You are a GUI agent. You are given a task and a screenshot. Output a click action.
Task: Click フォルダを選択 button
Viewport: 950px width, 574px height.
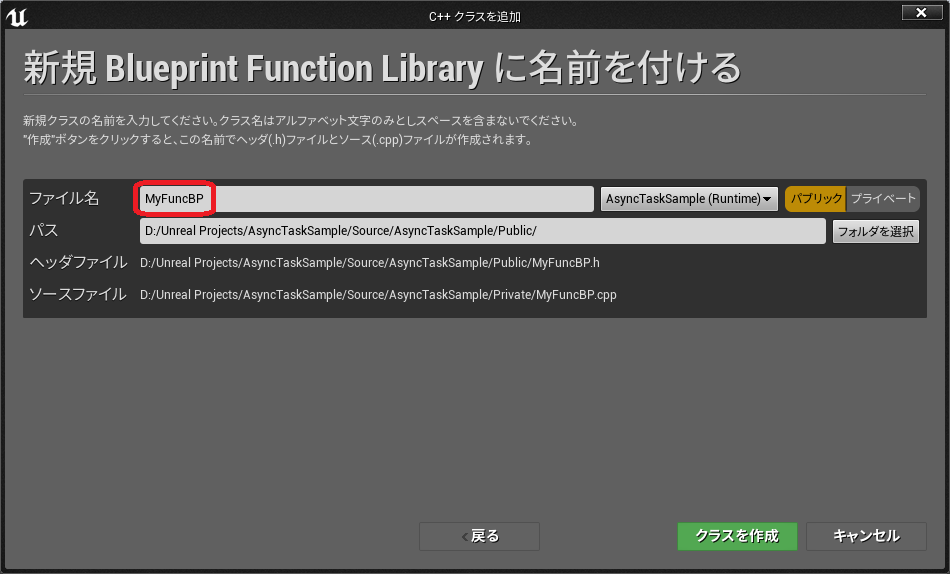point(875,232)
